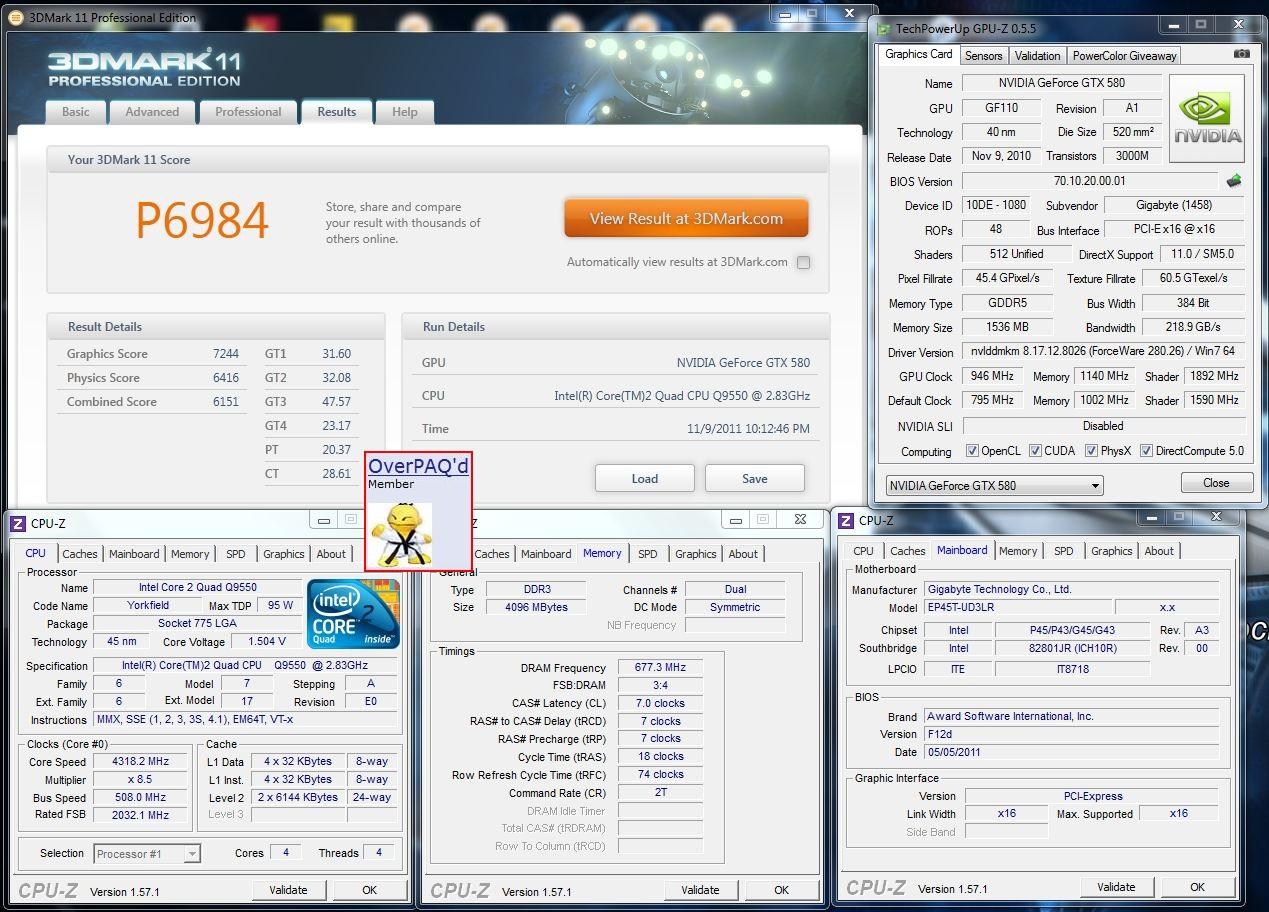Open Graphics tab in middle CPU-Z window

[x=696, y=554]
